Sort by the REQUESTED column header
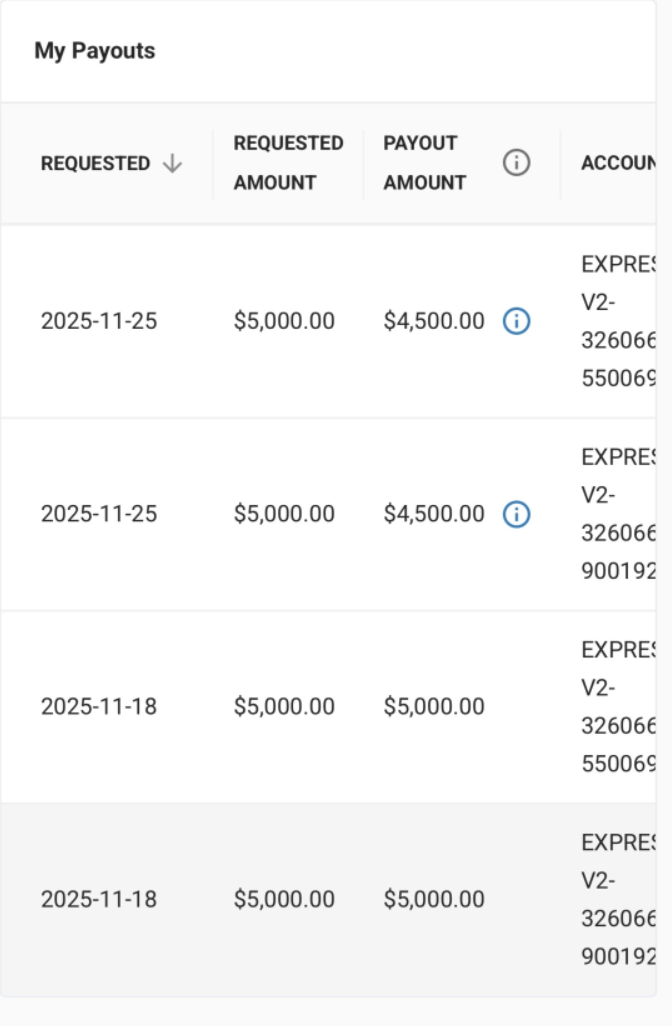Image resolution: width=672 pixels, height=1026 pixels. (96, 164)
